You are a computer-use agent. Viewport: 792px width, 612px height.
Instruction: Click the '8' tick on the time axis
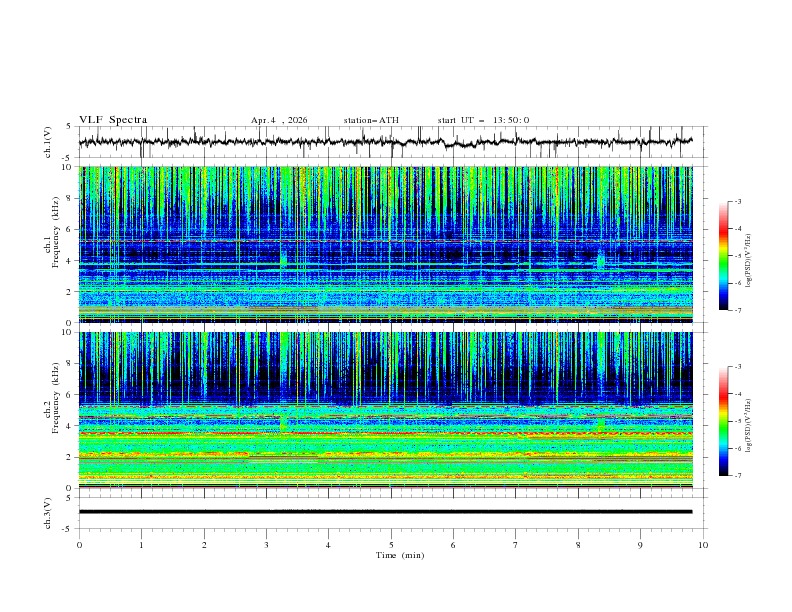coord(578,545)
